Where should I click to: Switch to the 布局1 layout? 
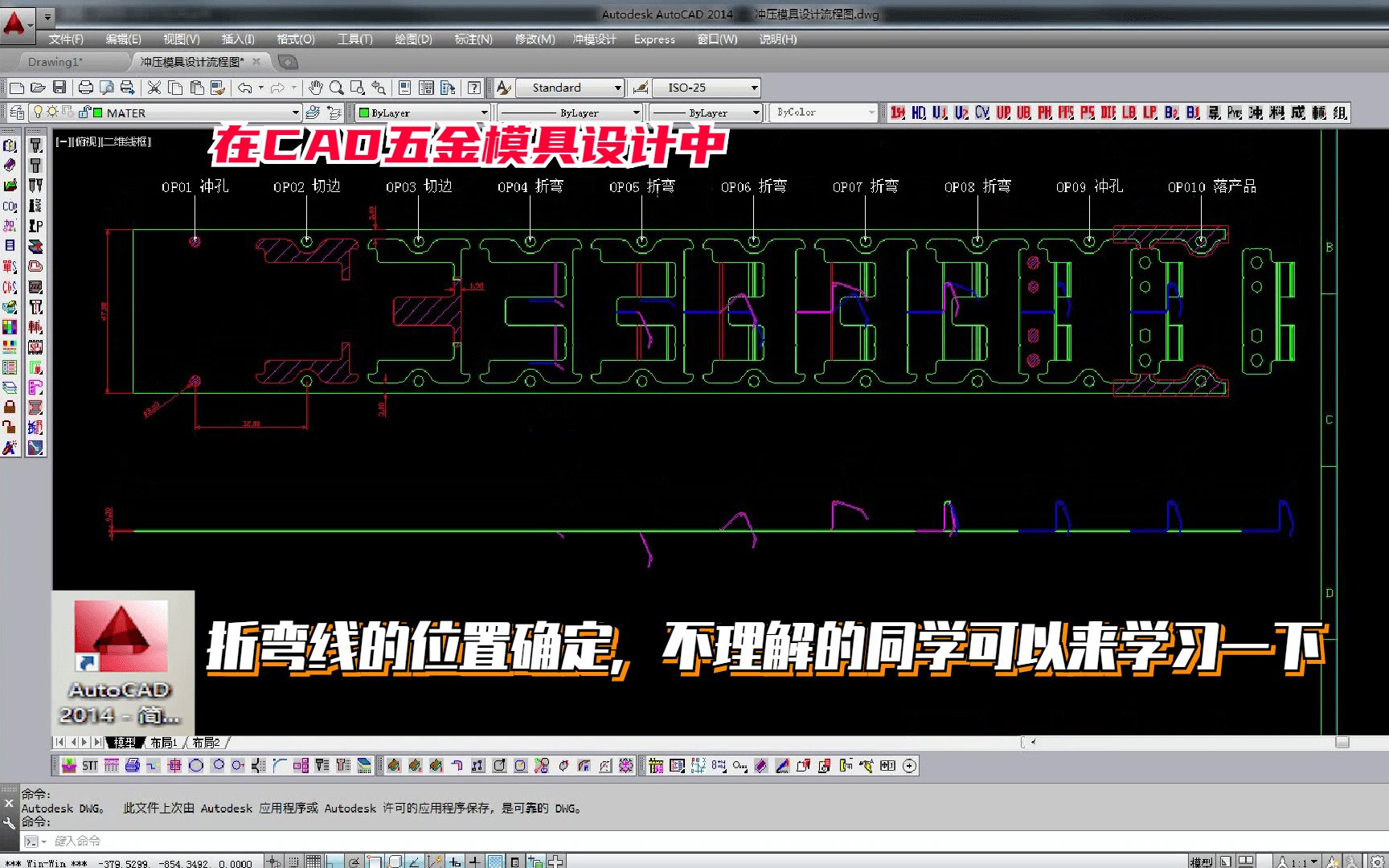pyautogui.click(x=163, y=743)
